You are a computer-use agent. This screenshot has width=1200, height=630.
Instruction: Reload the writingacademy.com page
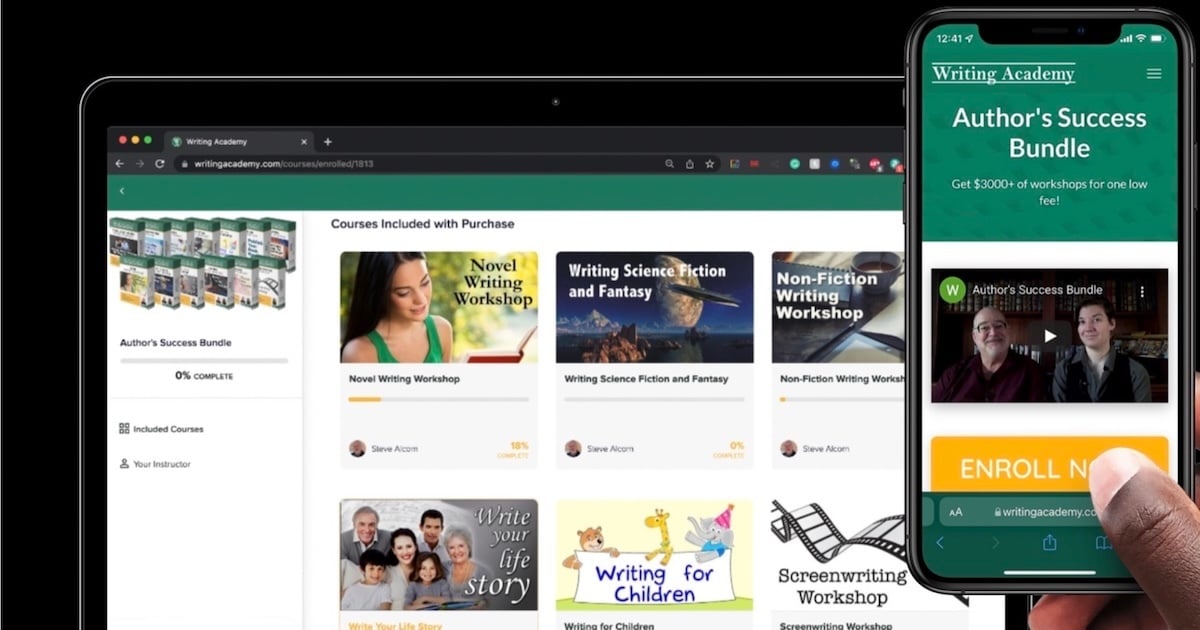tap(160, 163)
